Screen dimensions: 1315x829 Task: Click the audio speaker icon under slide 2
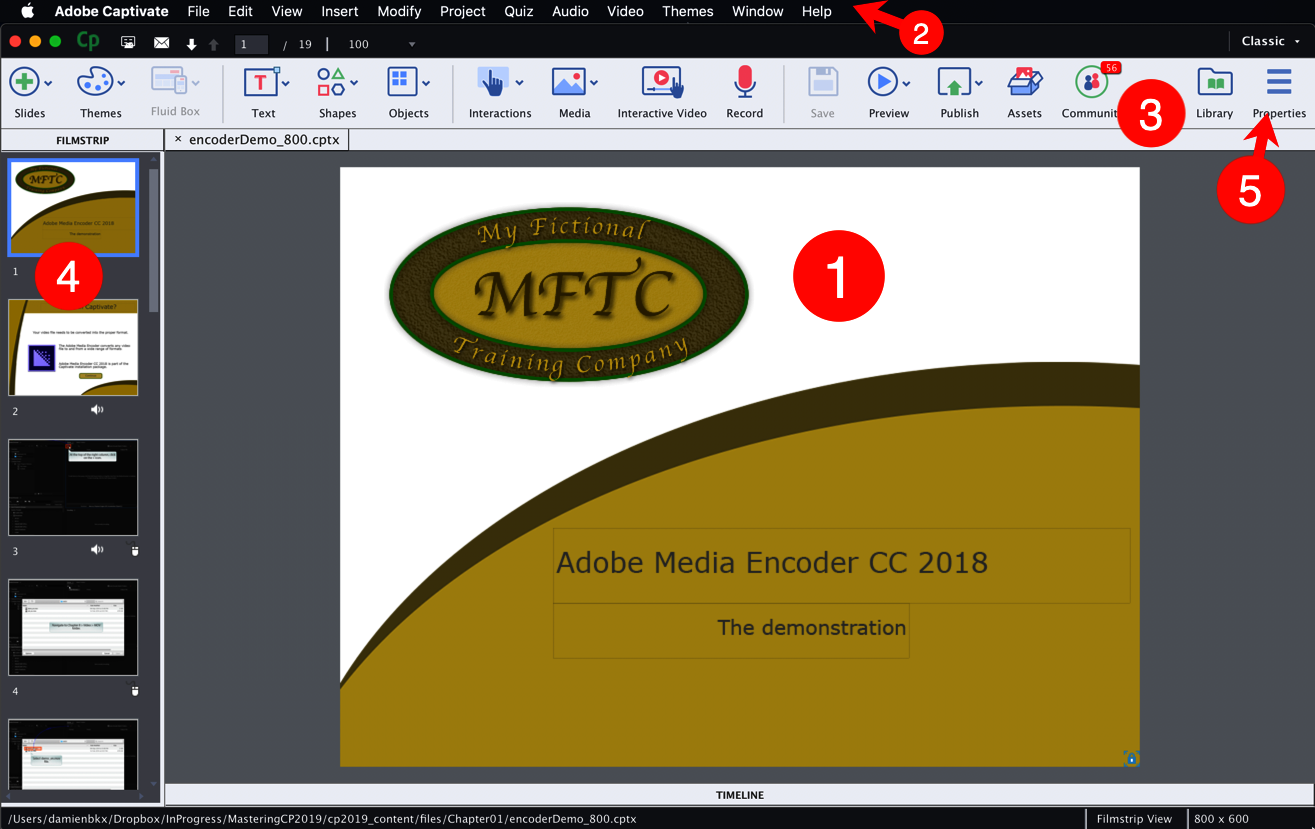[x=97, y=410]
